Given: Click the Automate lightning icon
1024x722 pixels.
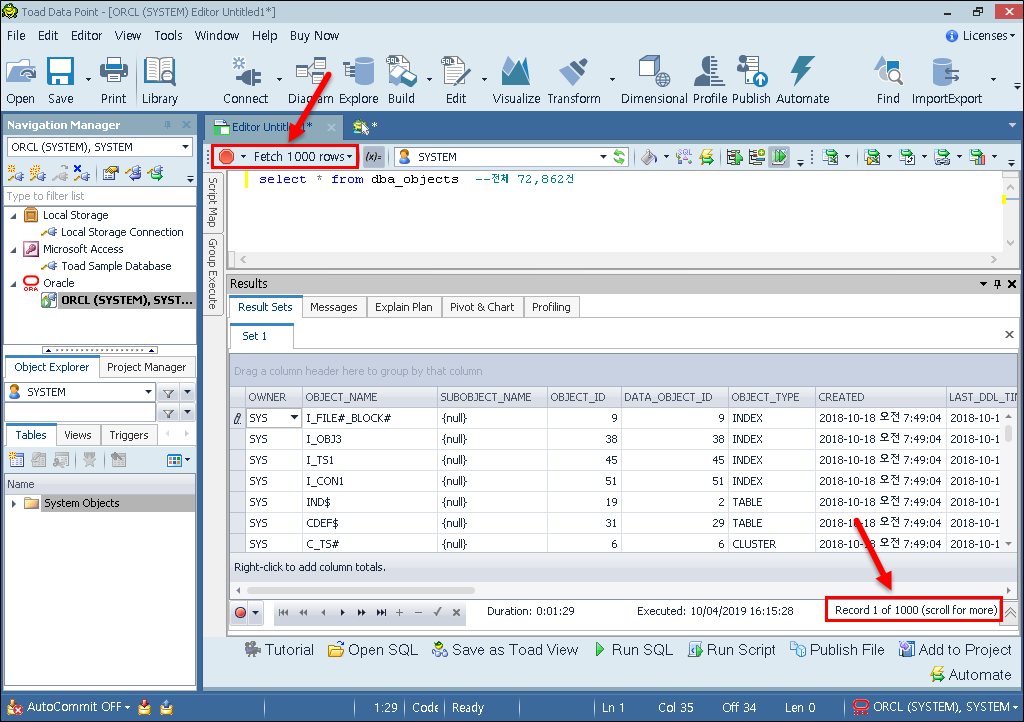Looking at the screenshot, I should tap(802, 79).
